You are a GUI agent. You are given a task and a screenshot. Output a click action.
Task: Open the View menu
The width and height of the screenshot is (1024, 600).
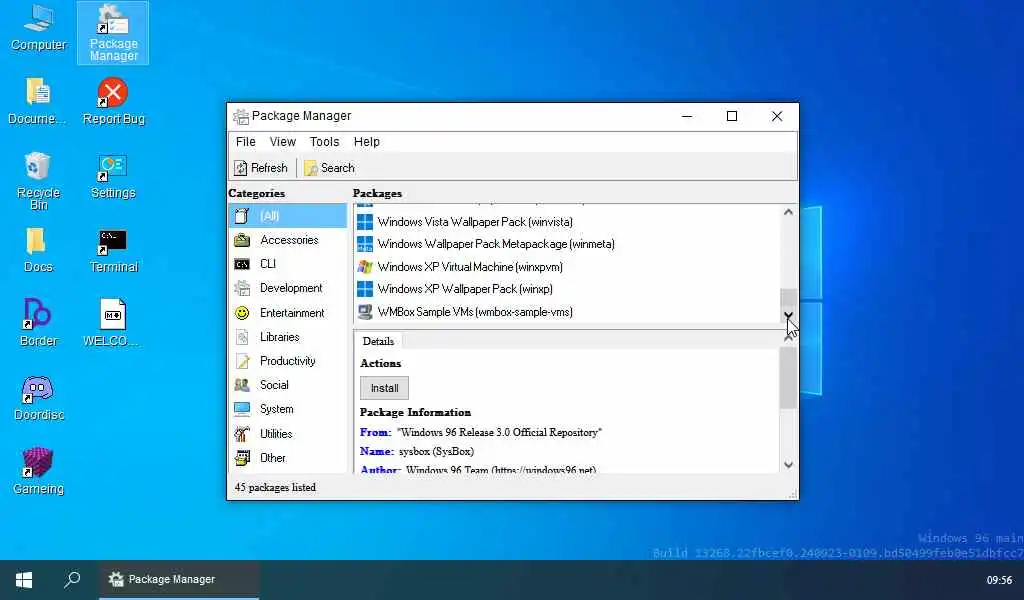click(x=283, y=142)
